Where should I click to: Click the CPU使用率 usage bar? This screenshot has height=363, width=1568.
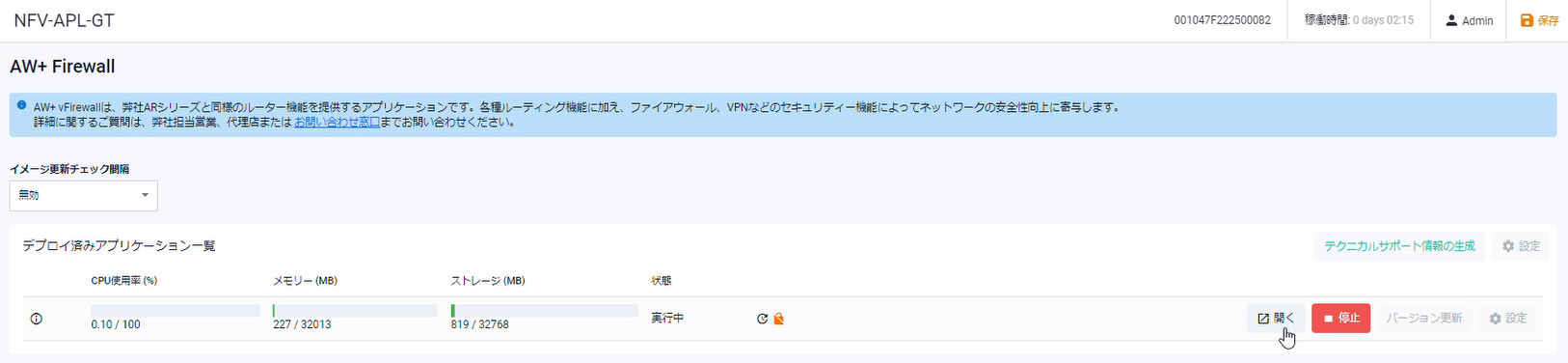[x=176, y=311]
